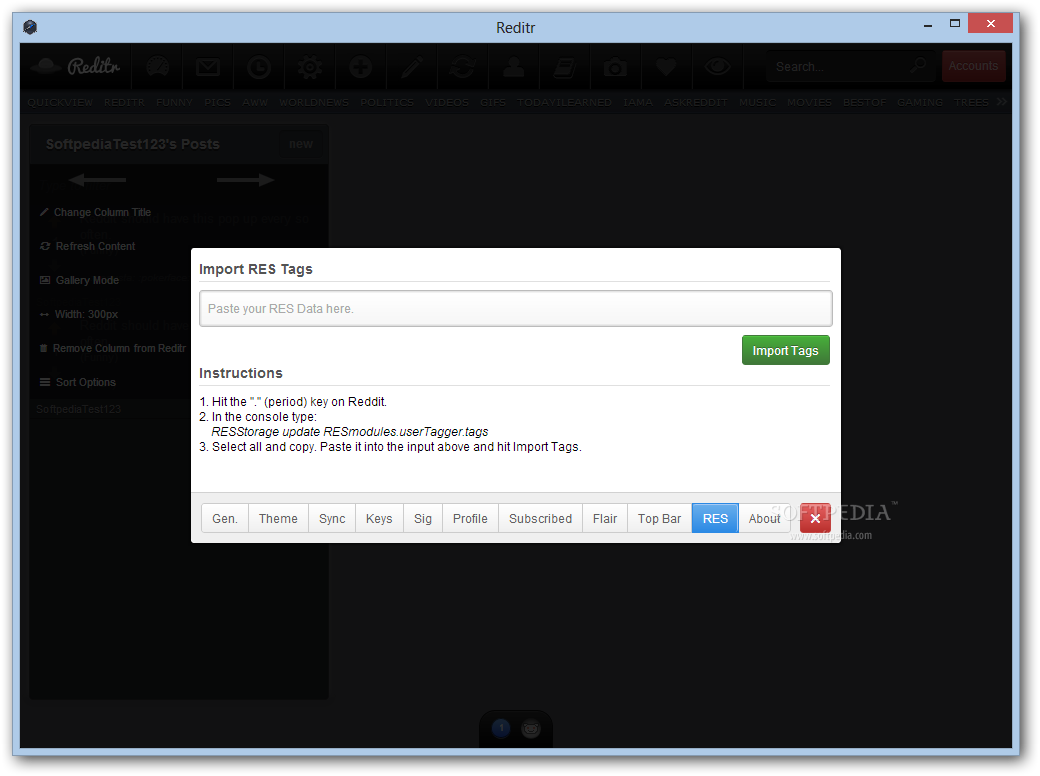The width and height of the screenshot is (1040, 776).
Task: Switch to the Gen. settings tab
Action: (x=225, y=518)
